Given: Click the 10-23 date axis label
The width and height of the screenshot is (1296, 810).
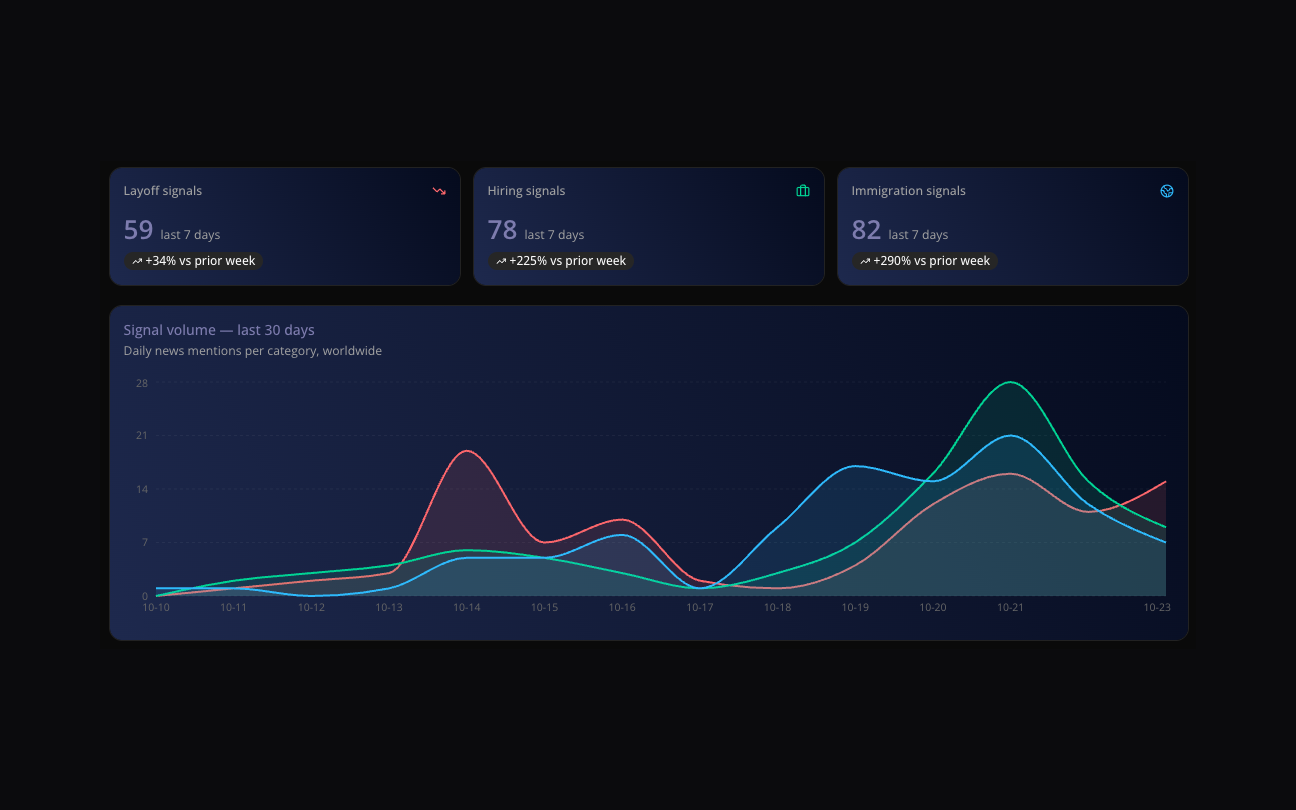Looking at the screenshot, I should tap(1157, 607).
